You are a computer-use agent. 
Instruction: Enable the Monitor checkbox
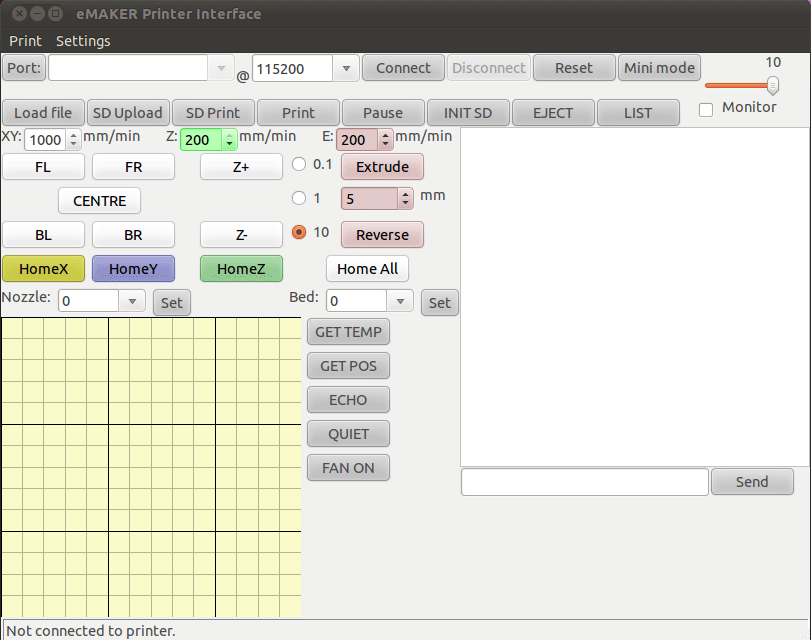pyautogui.click(x=706, y=109)
